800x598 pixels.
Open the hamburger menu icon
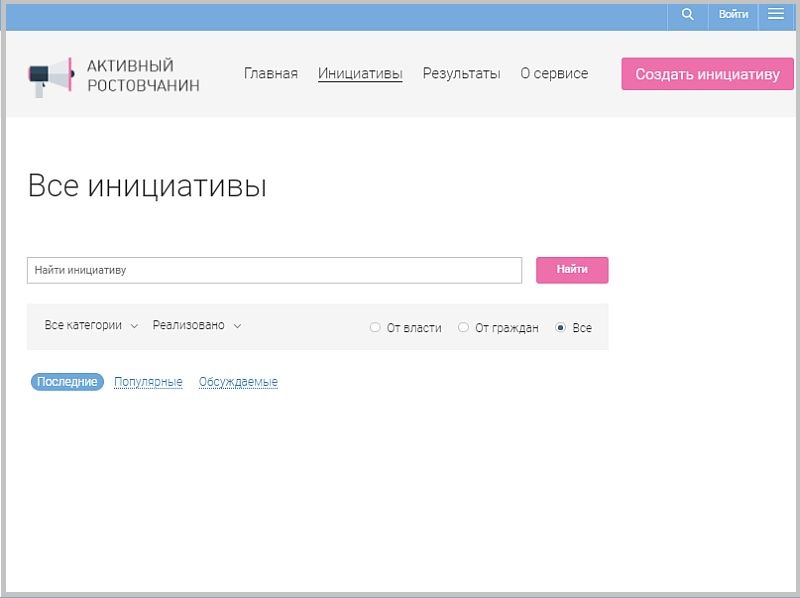click(x=776, y=14)
